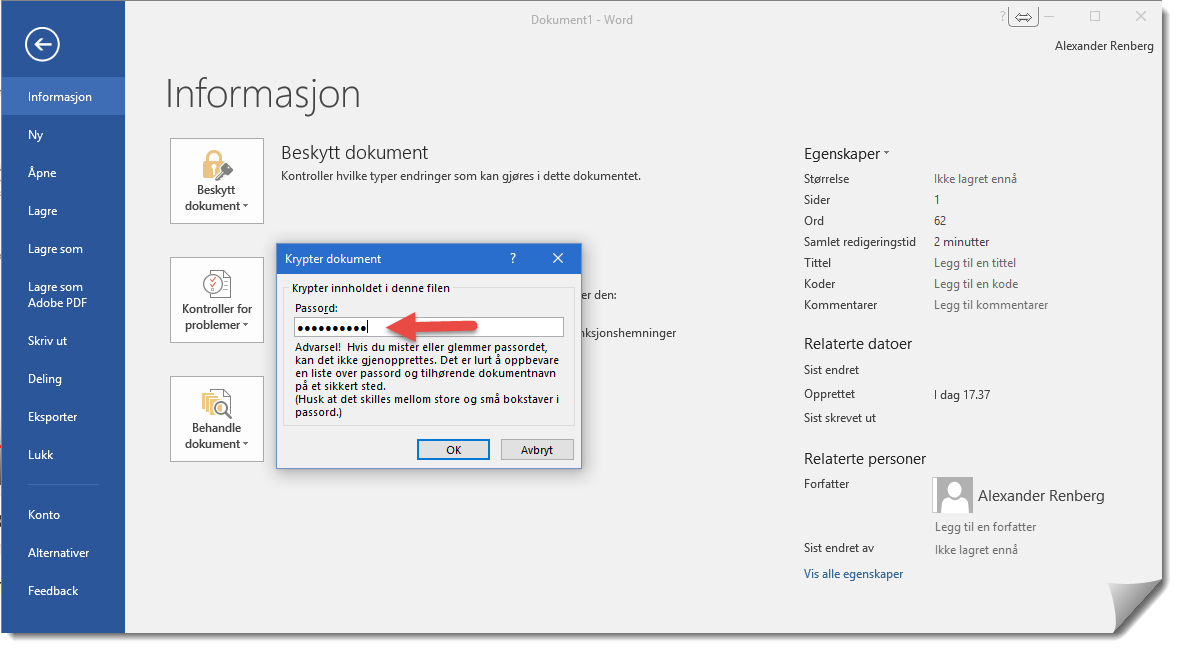Go to Alternativer in the sidebar
Viewport: 1177px width, 648px height.
coord(58,553)
